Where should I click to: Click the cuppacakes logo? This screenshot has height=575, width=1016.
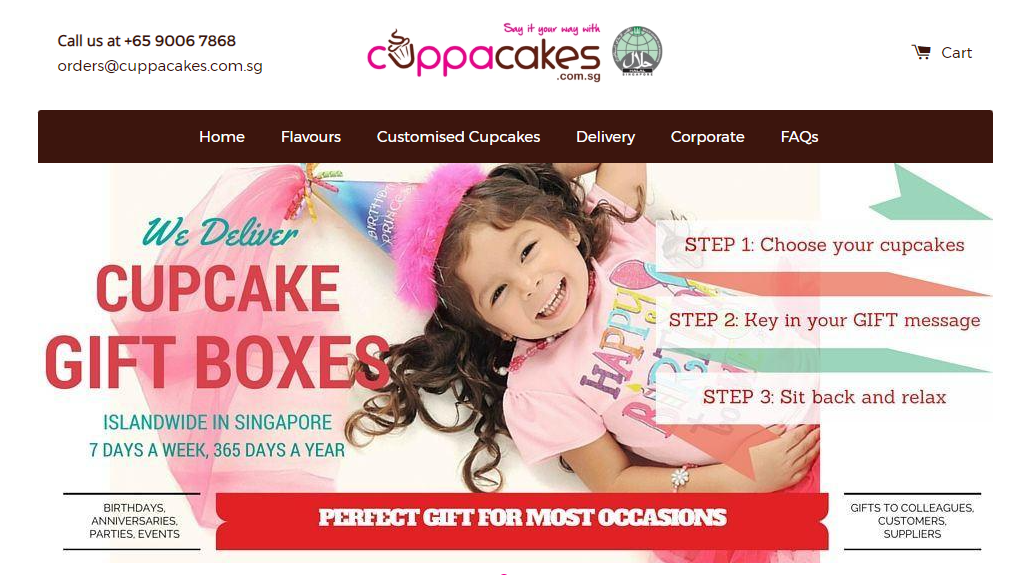click(x=484, y=53)
